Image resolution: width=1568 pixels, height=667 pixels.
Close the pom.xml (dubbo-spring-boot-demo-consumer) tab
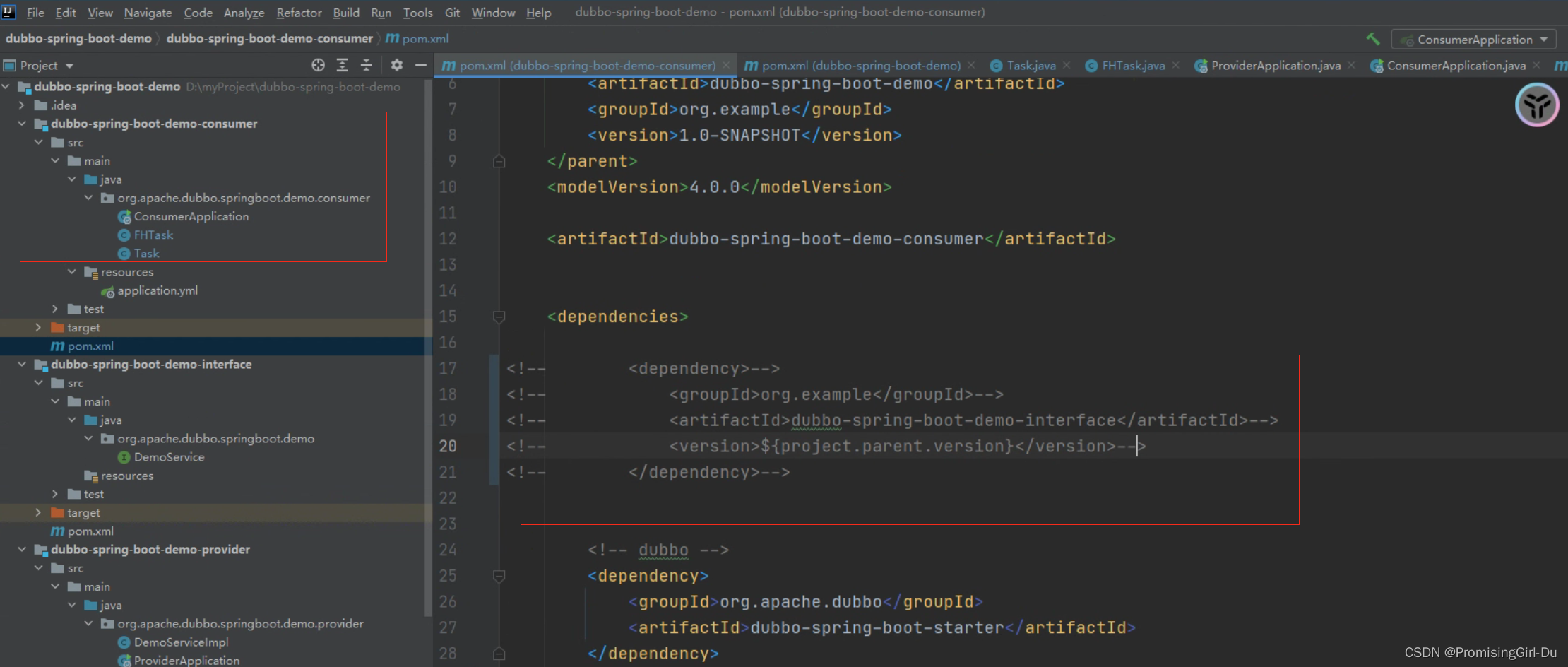(726, 65)
